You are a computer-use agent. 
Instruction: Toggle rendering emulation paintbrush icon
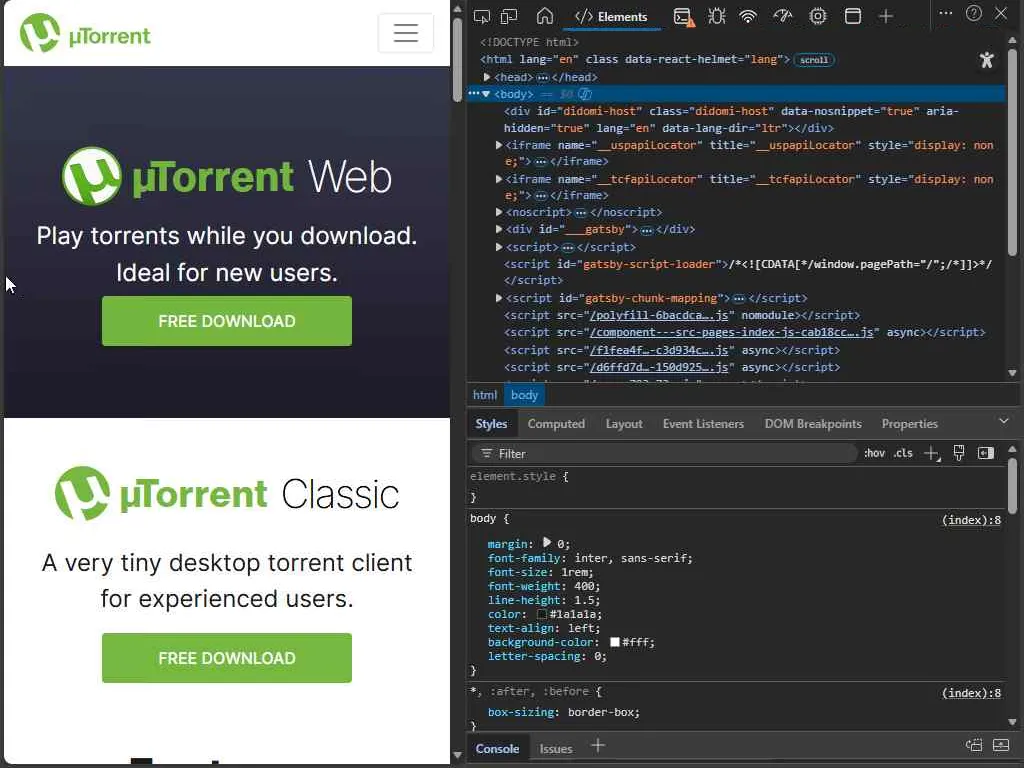pyautogui.click(x=959, y=453)
